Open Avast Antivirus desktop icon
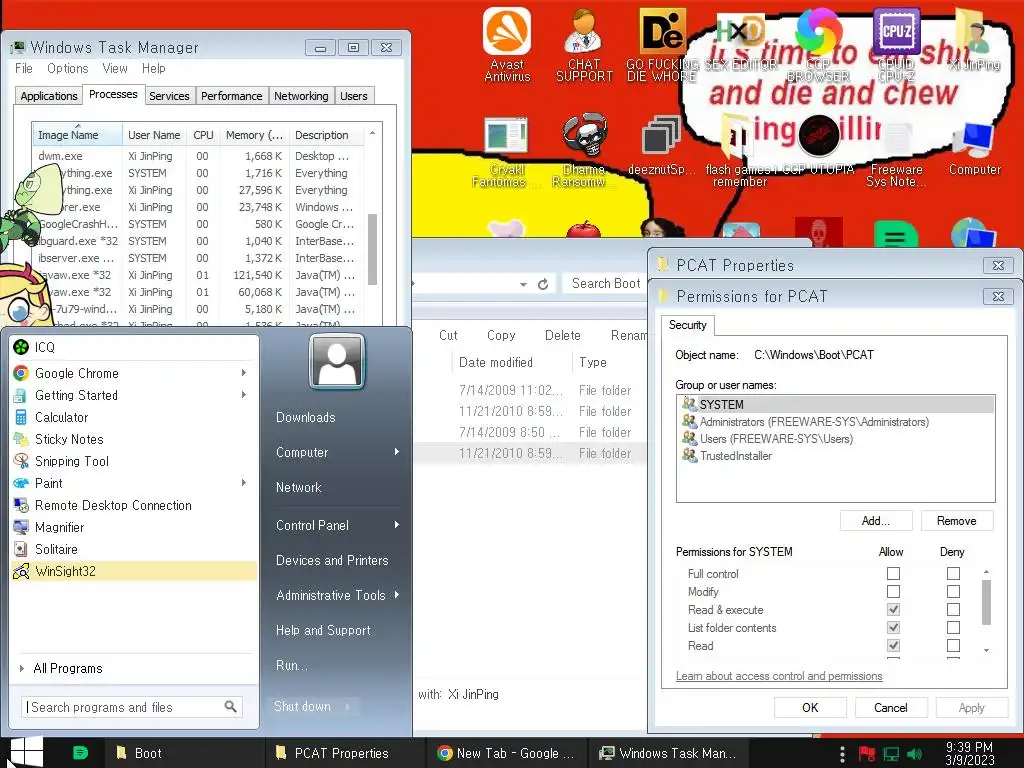The image size is (1024, 768). click(x=507, y=44)
